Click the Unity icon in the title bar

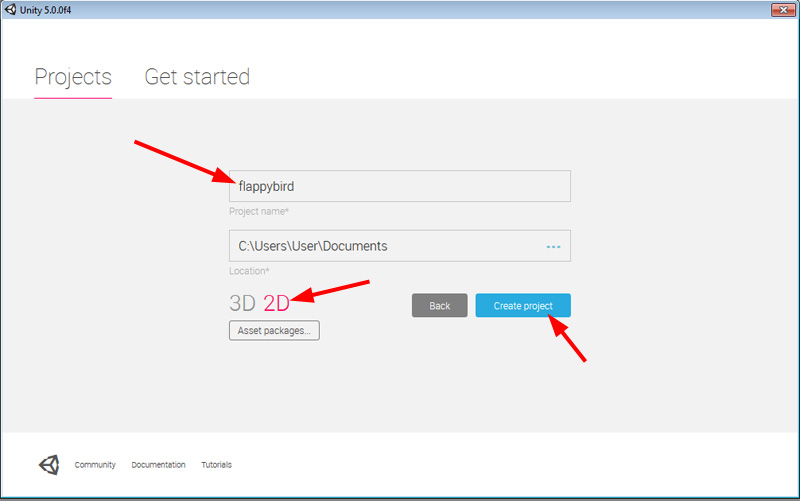[x=10, y=9]
